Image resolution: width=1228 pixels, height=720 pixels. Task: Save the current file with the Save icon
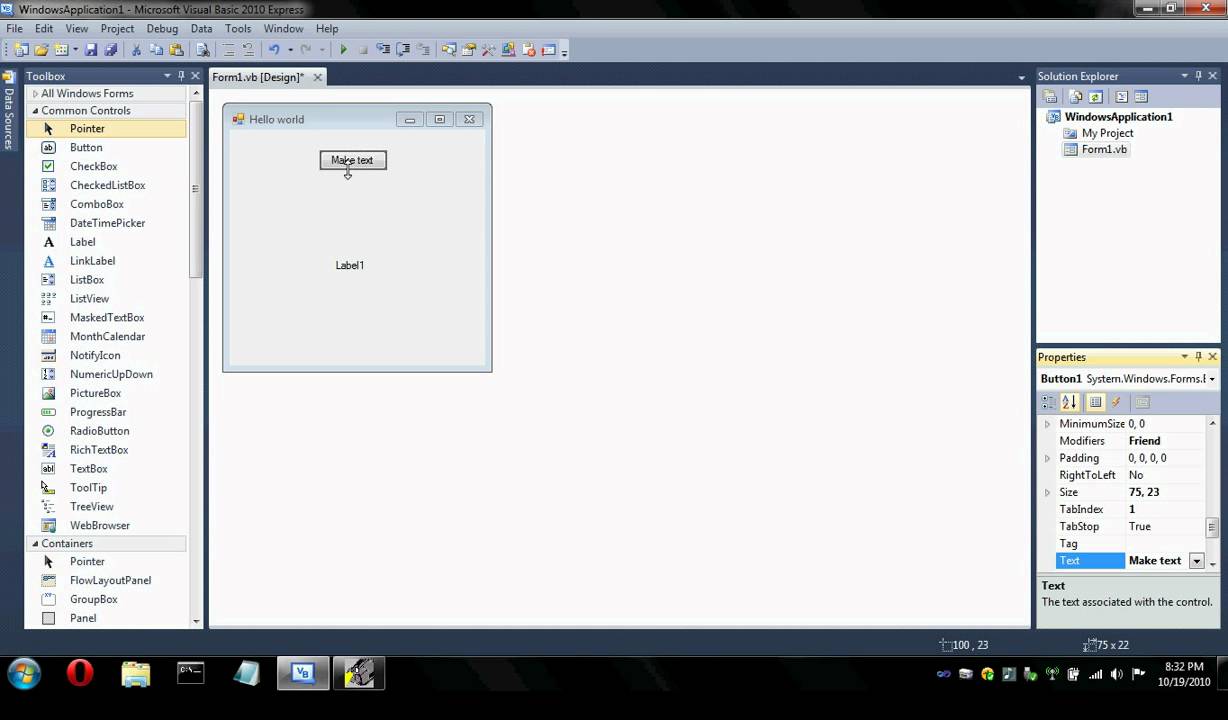(x=91, y=49)
